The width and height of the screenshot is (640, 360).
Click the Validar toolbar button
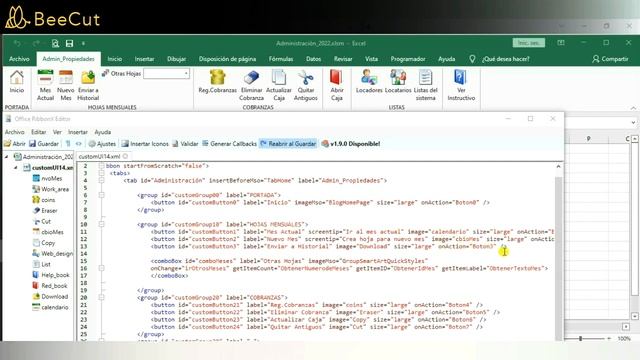tap(185, 144)
